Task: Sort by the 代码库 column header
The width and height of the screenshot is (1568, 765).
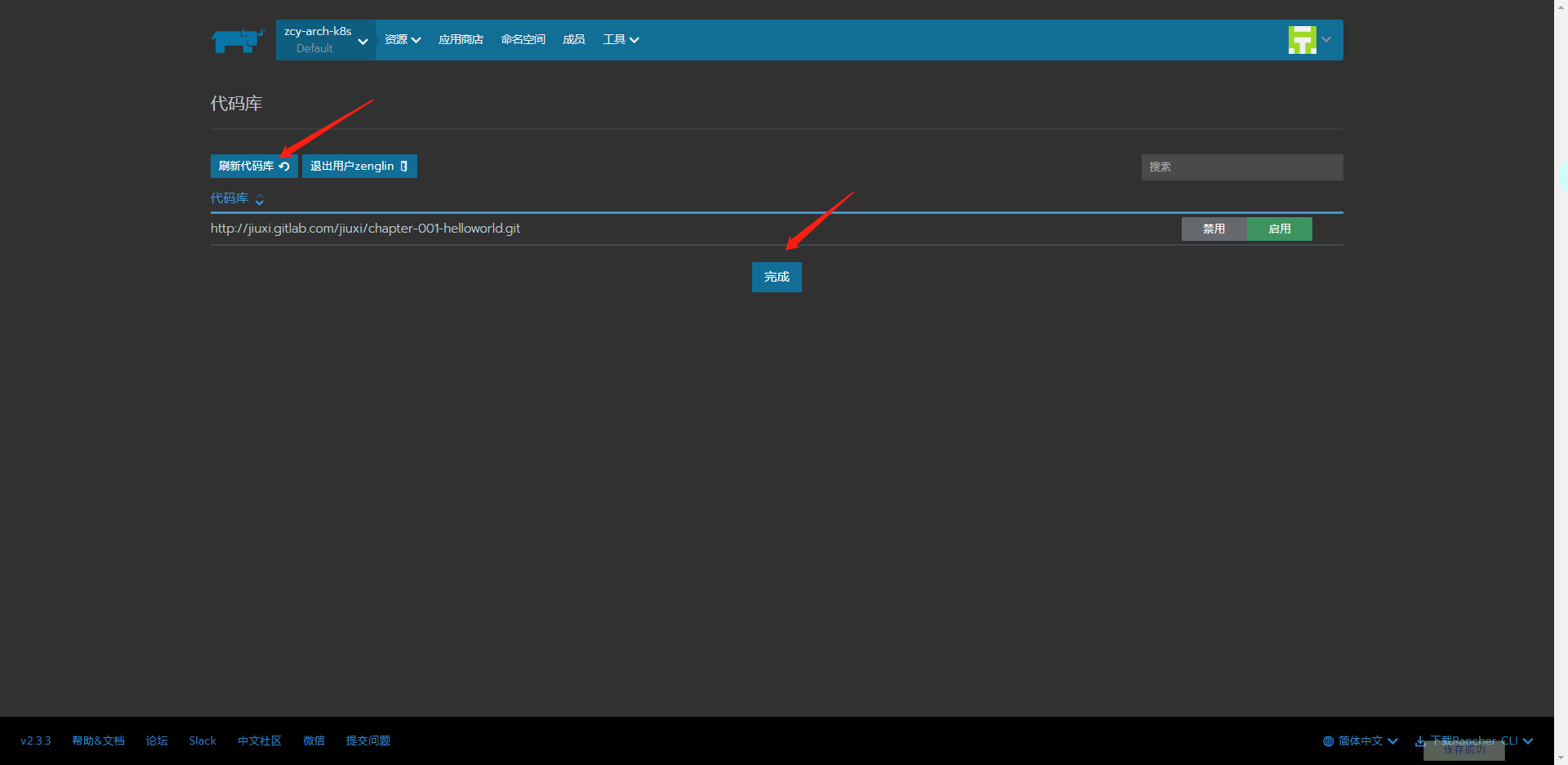Action: [x=237, y=198]
